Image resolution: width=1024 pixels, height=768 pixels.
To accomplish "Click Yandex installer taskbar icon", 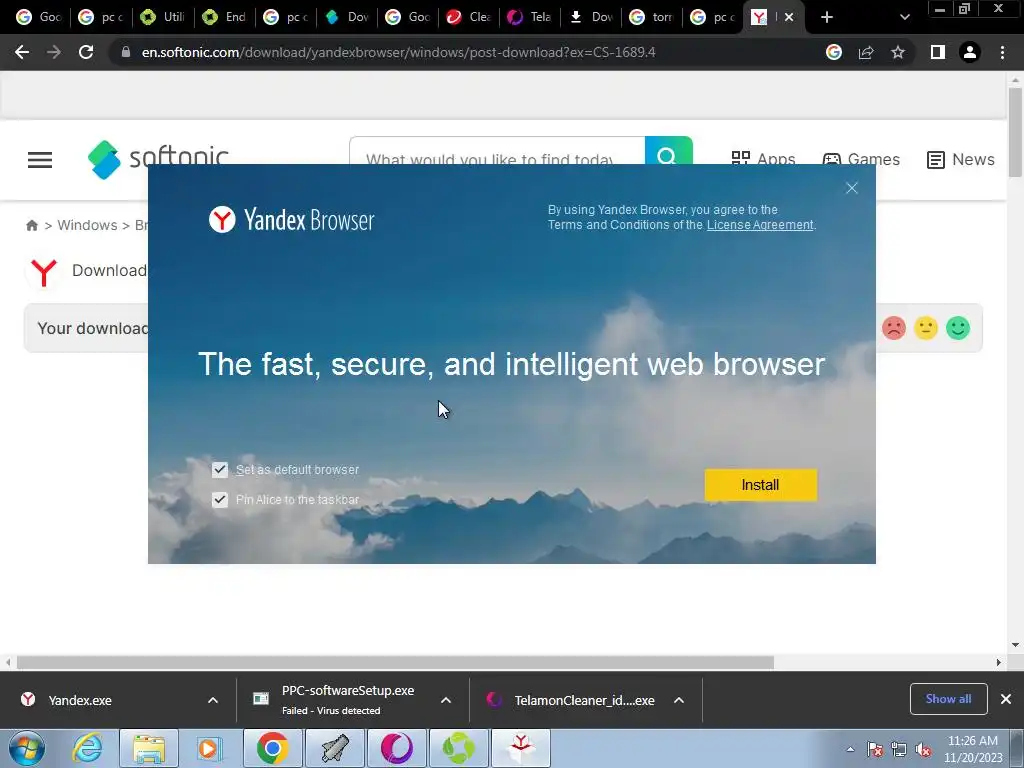I will [x=520, y=748].
